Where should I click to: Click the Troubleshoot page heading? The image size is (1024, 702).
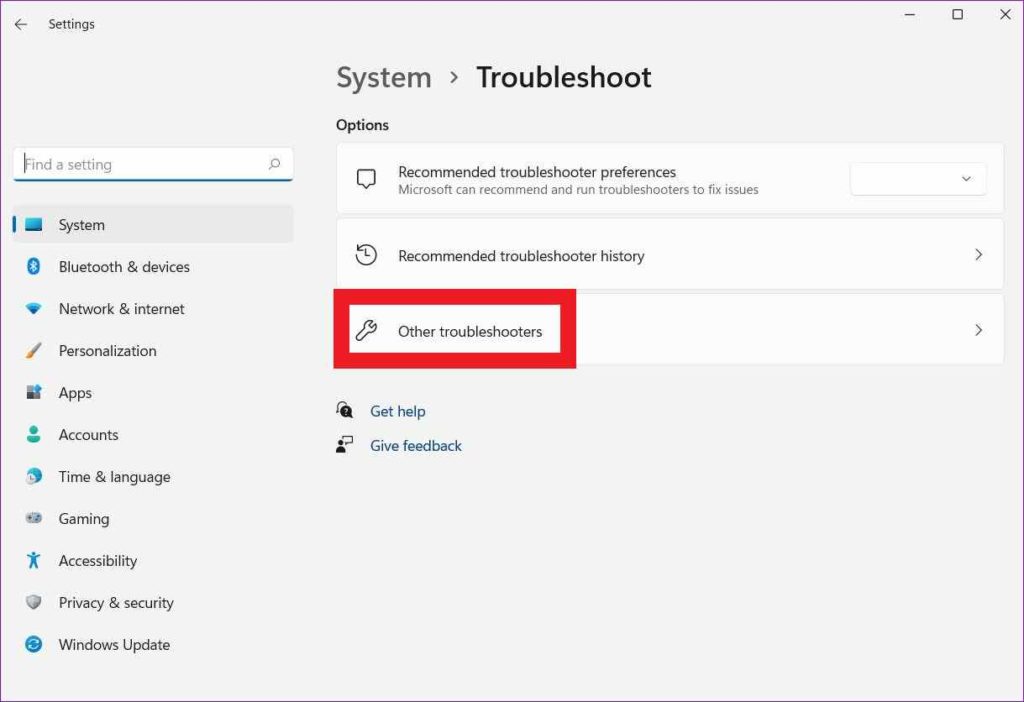coord(564,78)
